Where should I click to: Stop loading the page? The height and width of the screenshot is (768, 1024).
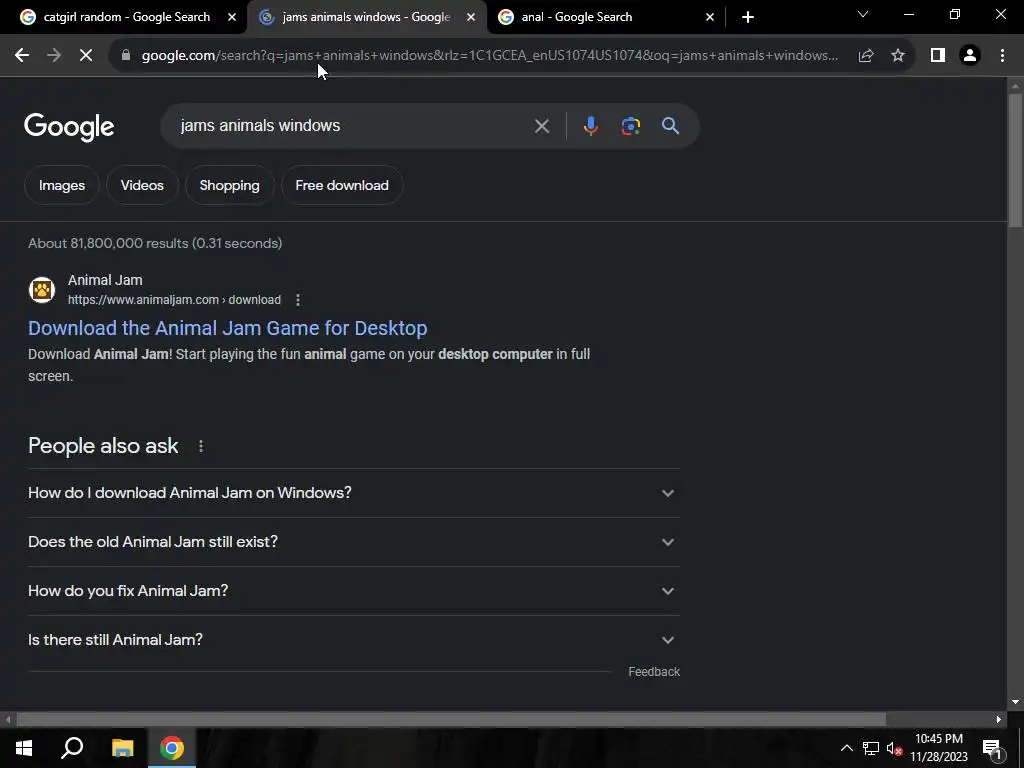86,56
